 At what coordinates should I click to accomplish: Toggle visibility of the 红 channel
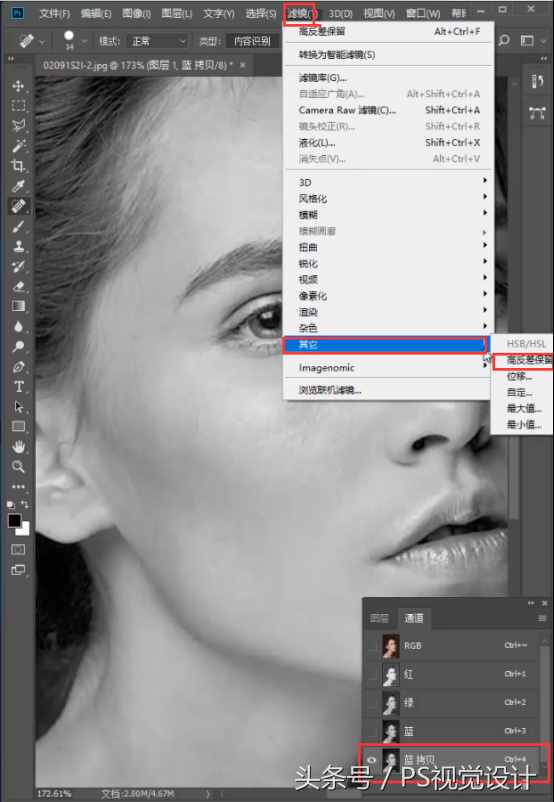coord(372,674)
